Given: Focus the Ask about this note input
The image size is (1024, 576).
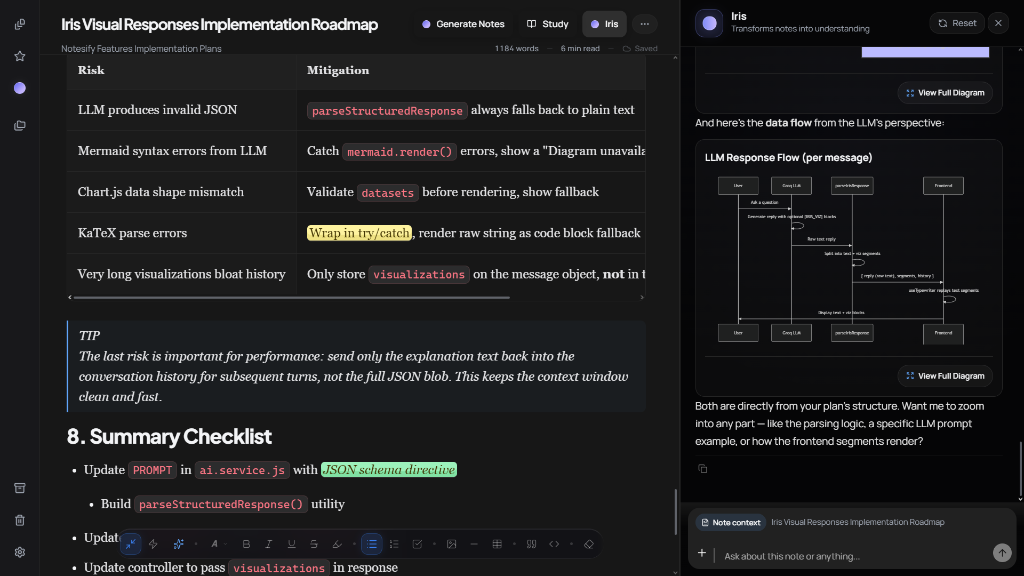Looking at the screenshot, I should 853,556.
